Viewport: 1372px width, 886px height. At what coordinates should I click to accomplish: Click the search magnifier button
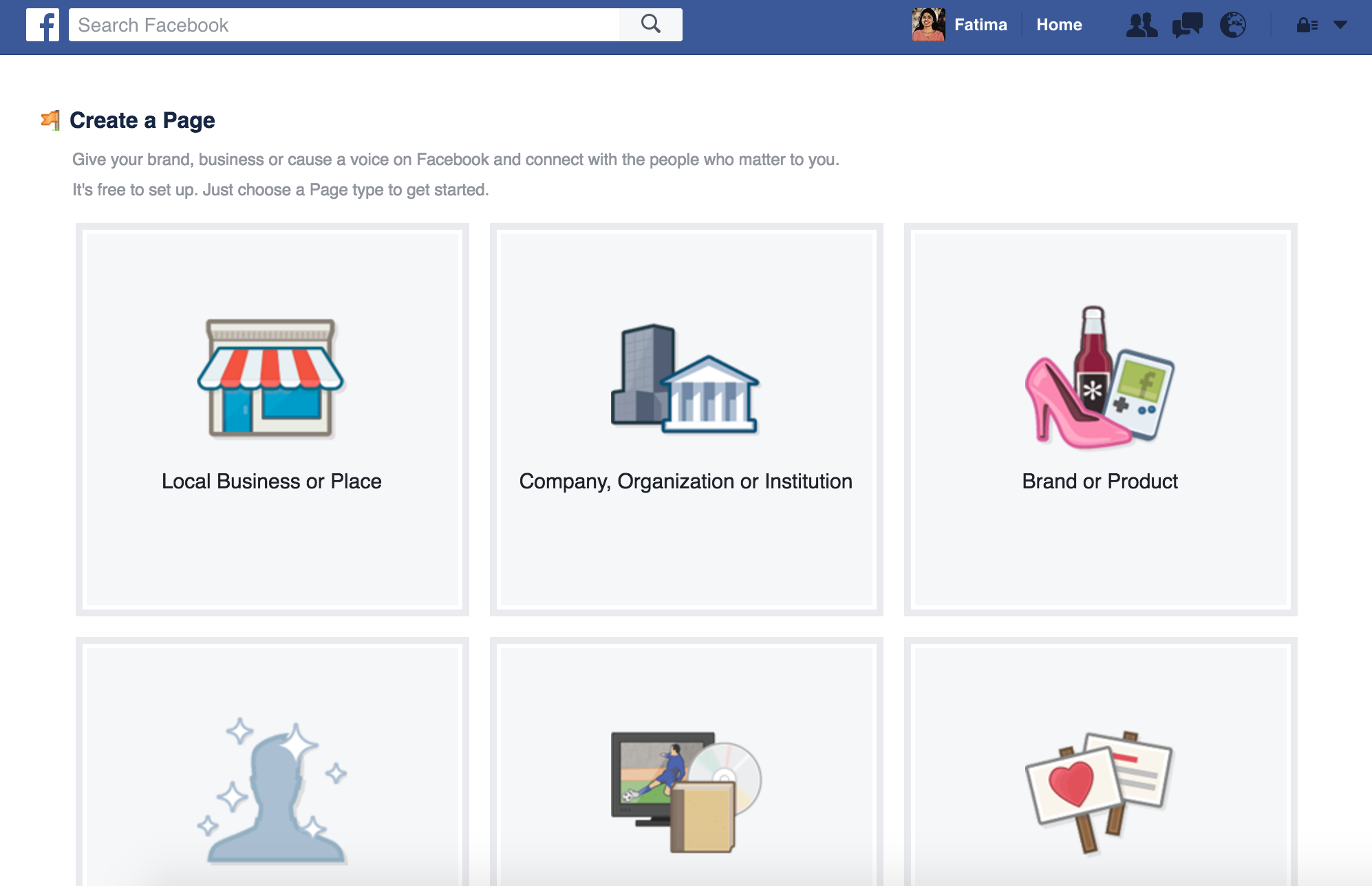click(x=650, y=25)
